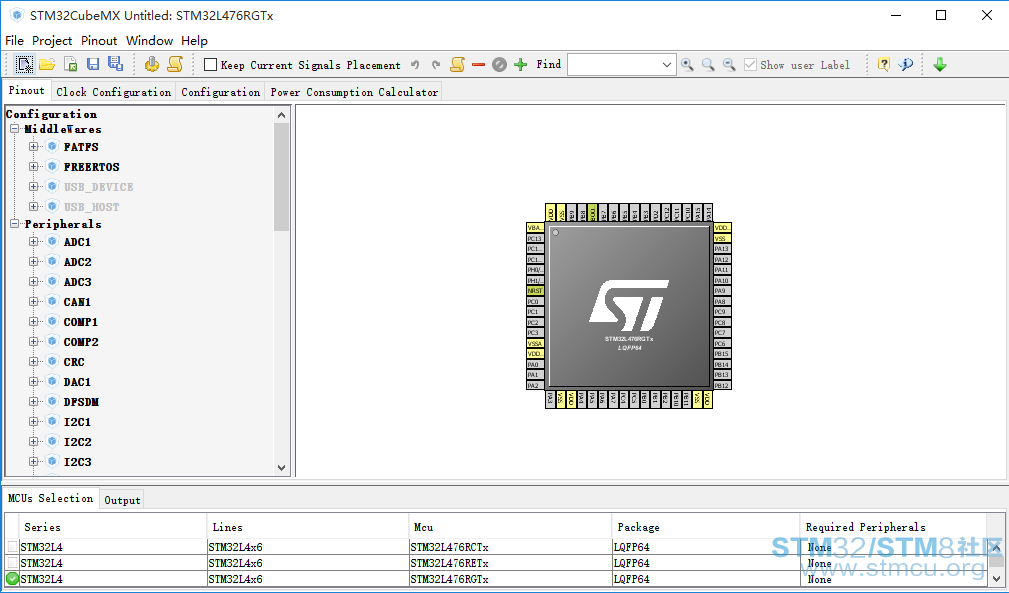Click the tree scrollbar up arrow
This screenshot has height=593, width=1009.
281,115
